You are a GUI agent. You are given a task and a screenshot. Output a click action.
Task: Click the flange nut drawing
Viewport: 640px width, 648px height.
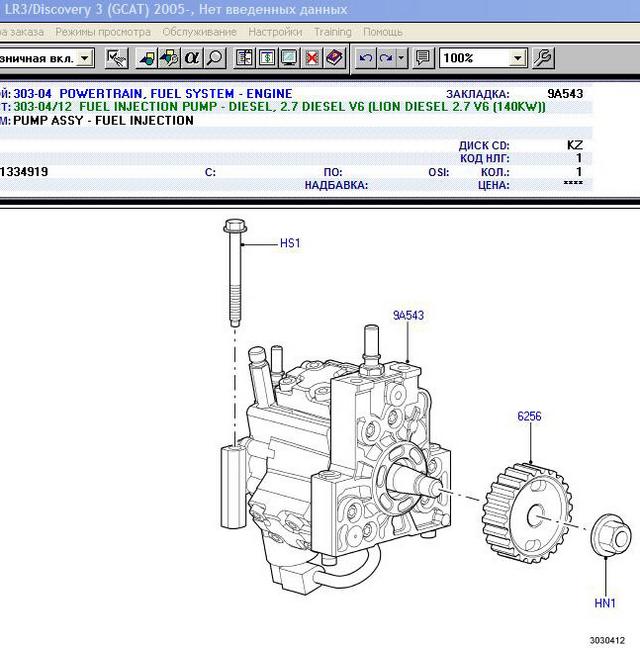click(x=611, y=536)
